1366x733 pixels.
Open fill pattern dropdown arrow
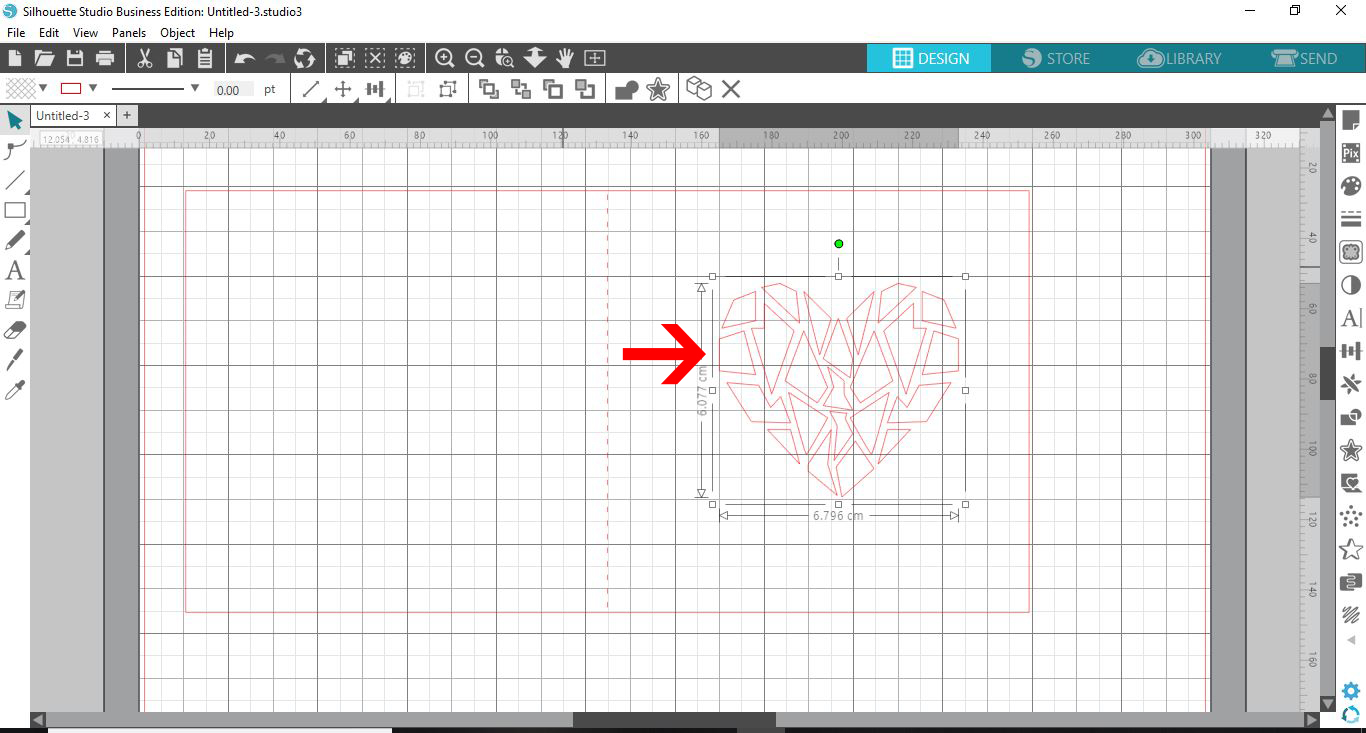click(x=44, y=88)
